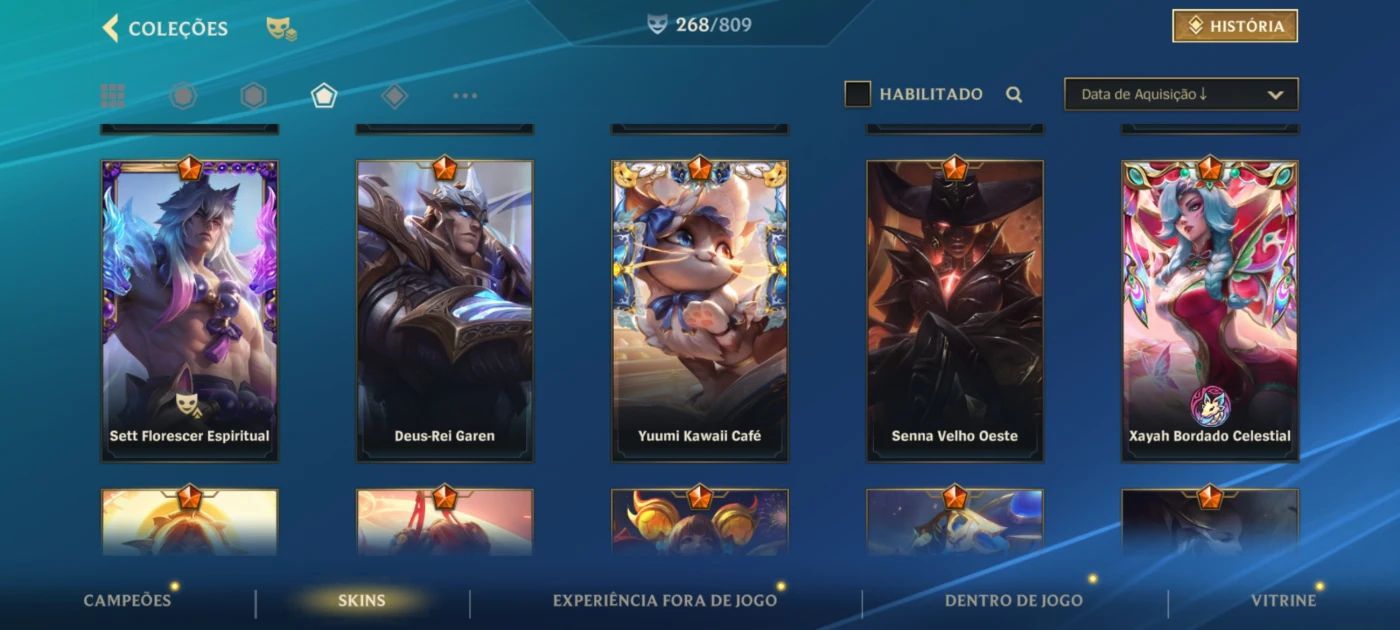Image resolution: width=1400 pixels, height=630 pixels.
Task: Select the Deus-Rei Garen skin card
Action: tap(445, 310)
